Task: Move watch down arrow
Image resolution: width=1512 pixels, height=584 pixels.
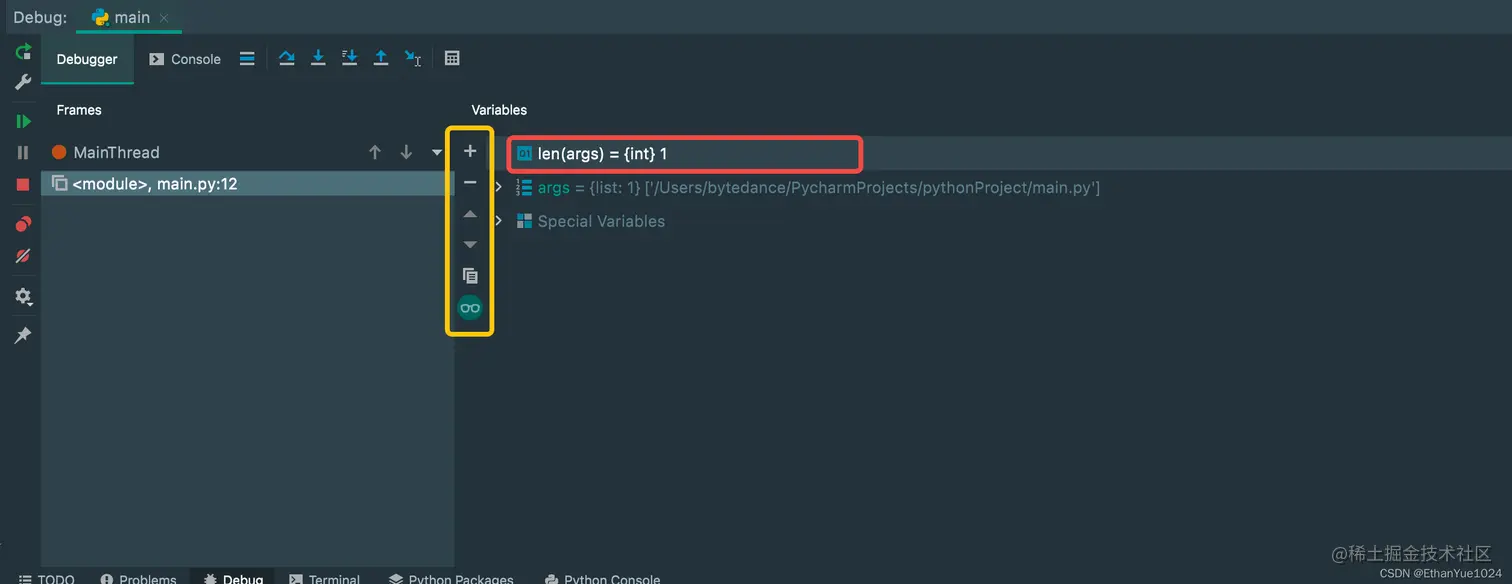Action: click(470, 245)
